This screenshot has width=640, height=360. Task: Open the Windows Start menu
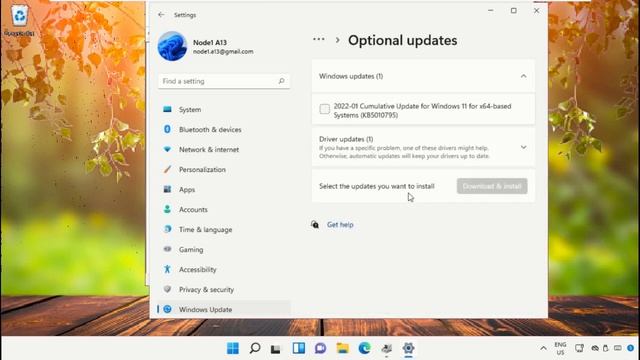click(233, 348)
